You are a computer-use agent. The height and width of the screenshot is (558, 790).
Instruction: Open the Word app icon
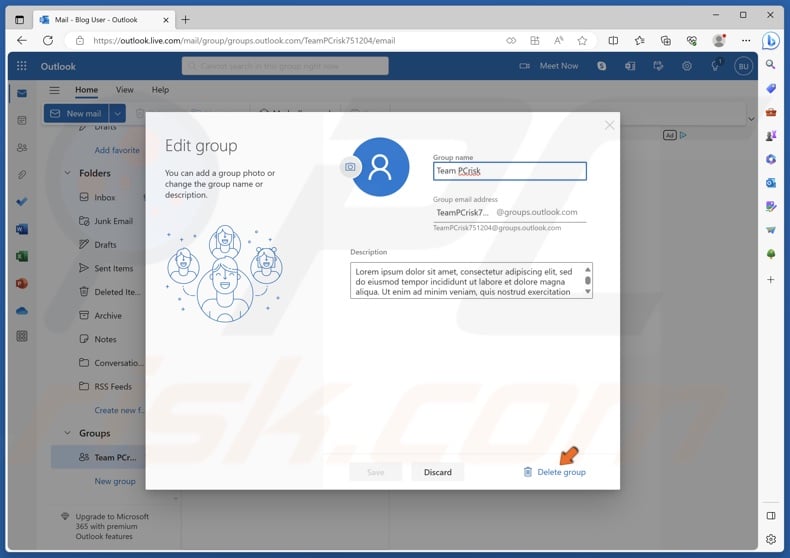[22, 229]
